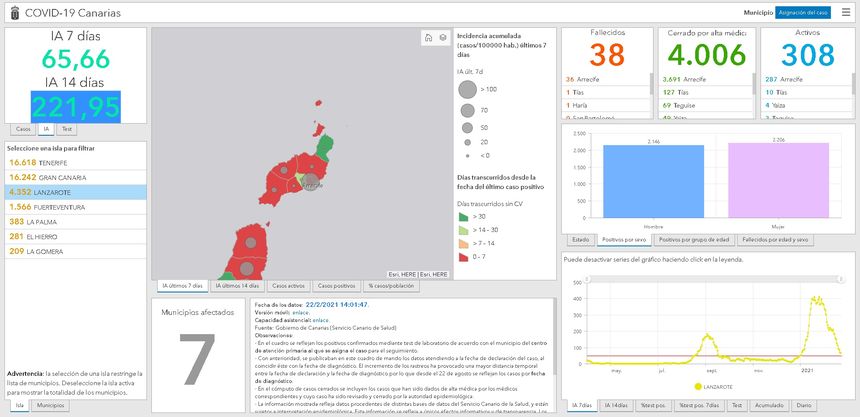Switch to the Casos activos map tab
Viewport: 860px width, 417px height.
pyautogui.click(x=288, y=286)
